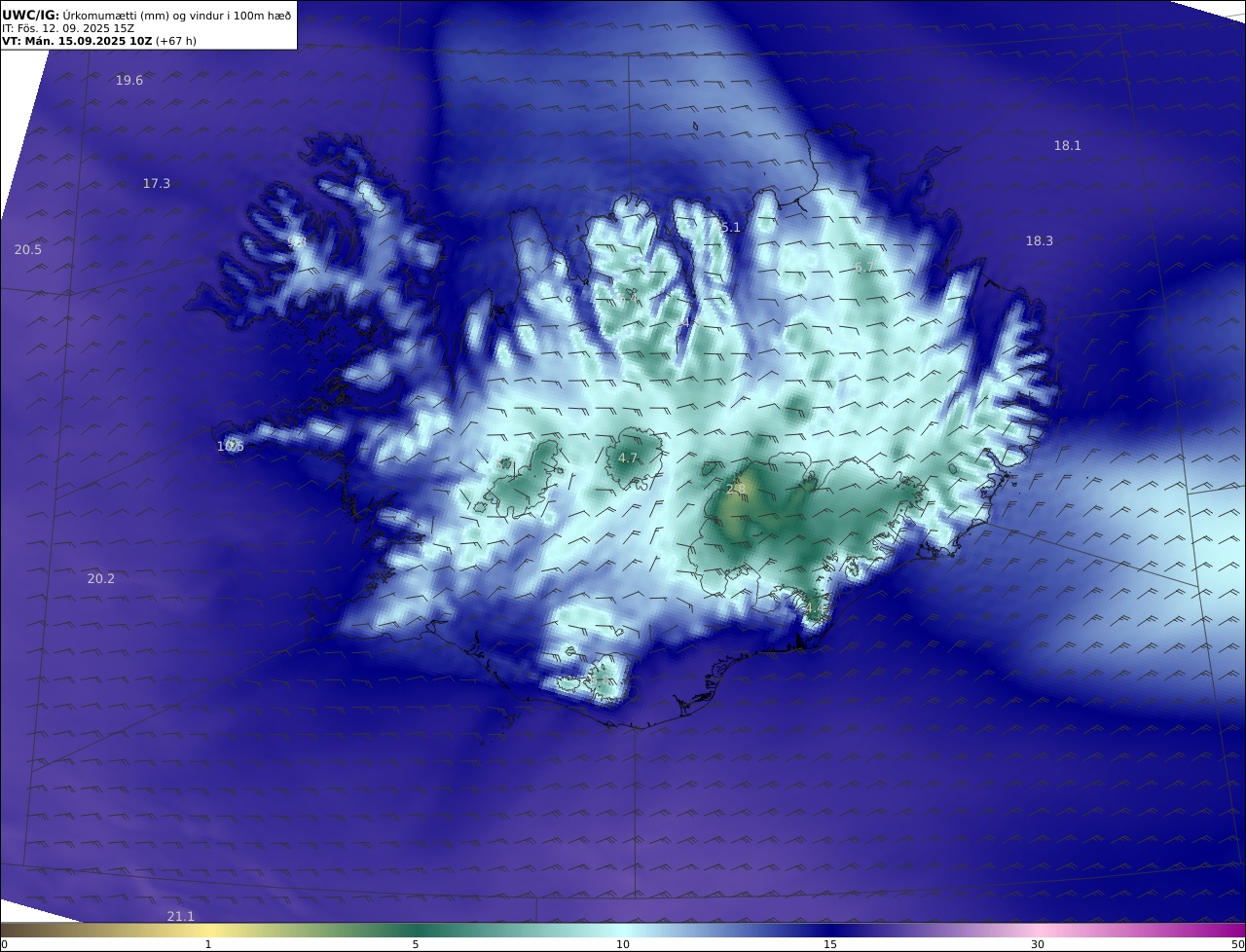Click the 10.5 value at the peninsula tip
The width and height of the screenshot is (1246, 952).
(231, 447)
